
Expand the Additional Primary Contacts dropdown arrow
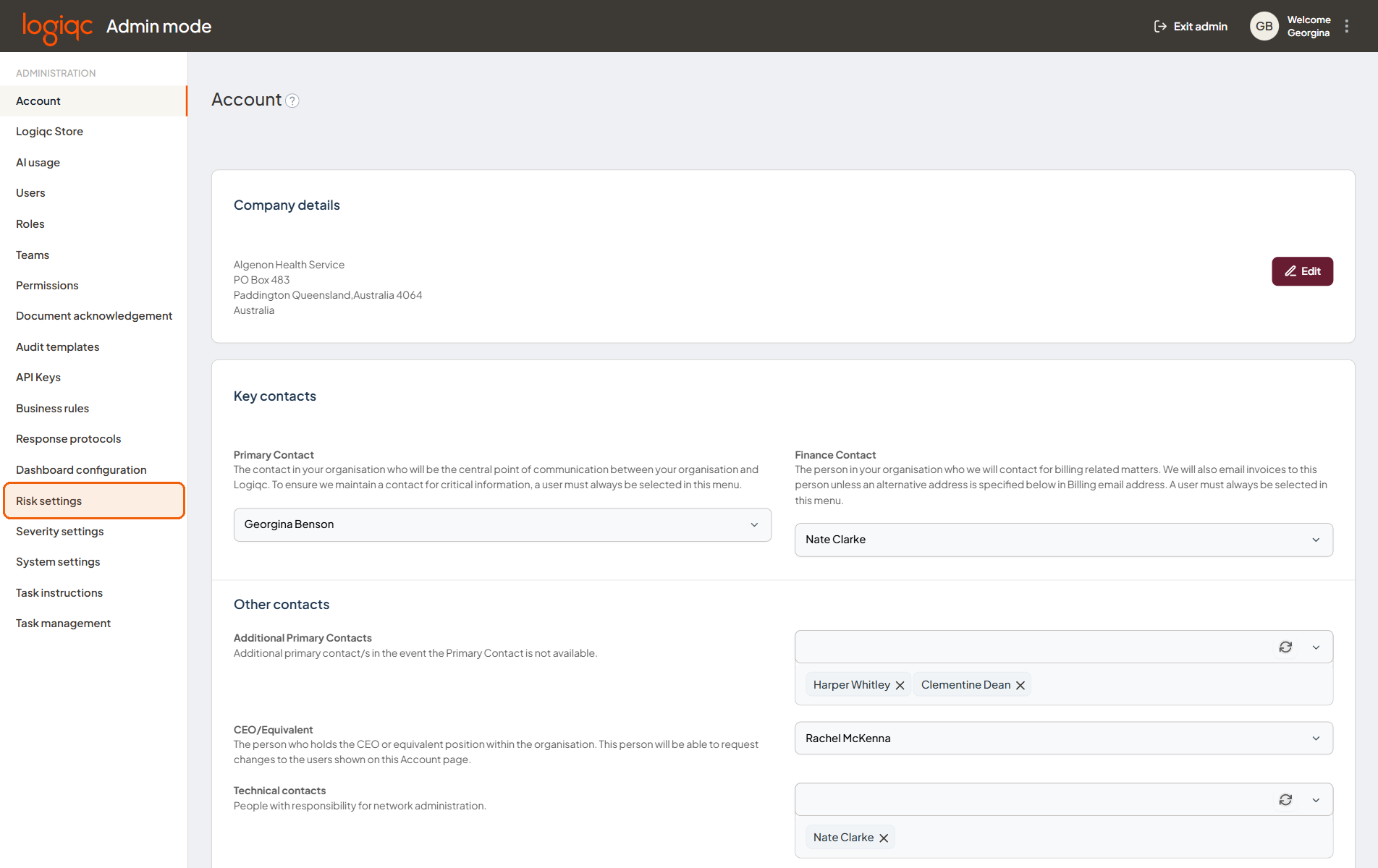1316,647
